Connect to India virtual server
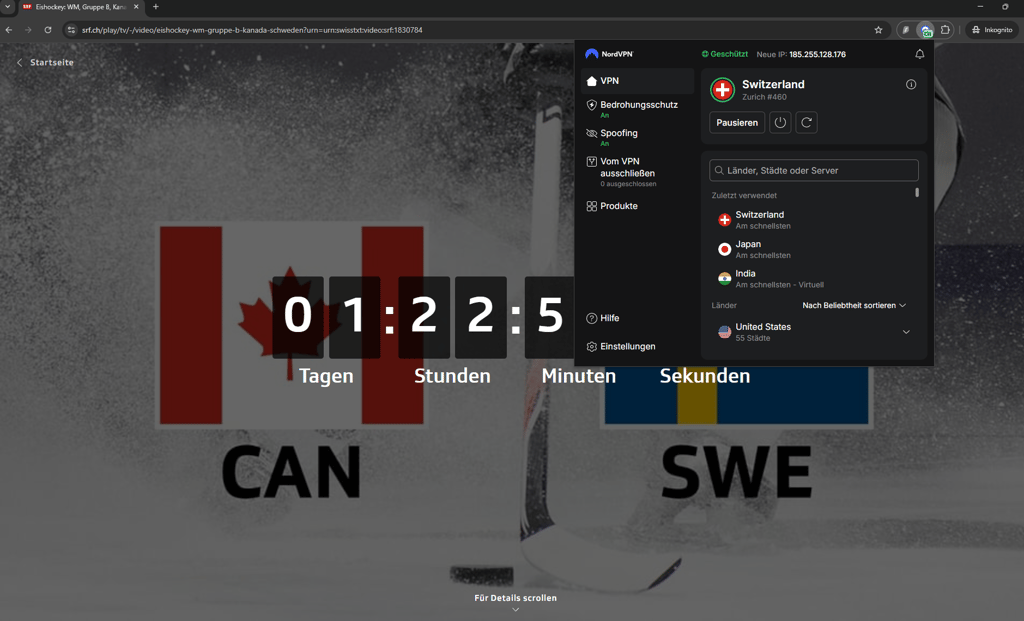This screenshot has width=1024, height=621. [x=810, y=278]
